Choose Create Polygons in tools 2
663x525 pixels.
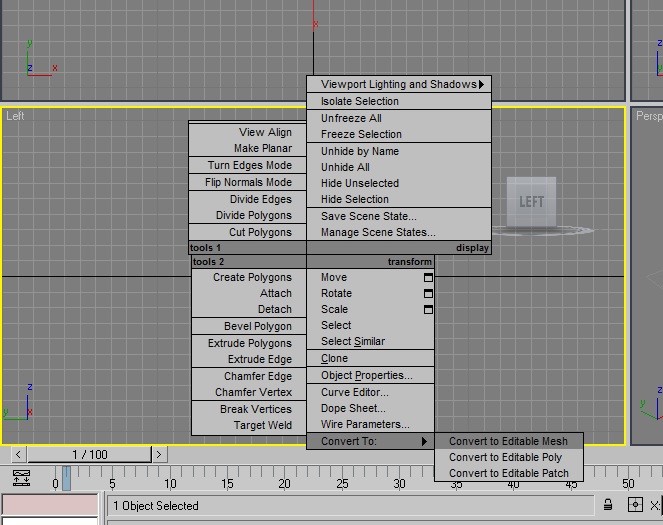(249, 277)
